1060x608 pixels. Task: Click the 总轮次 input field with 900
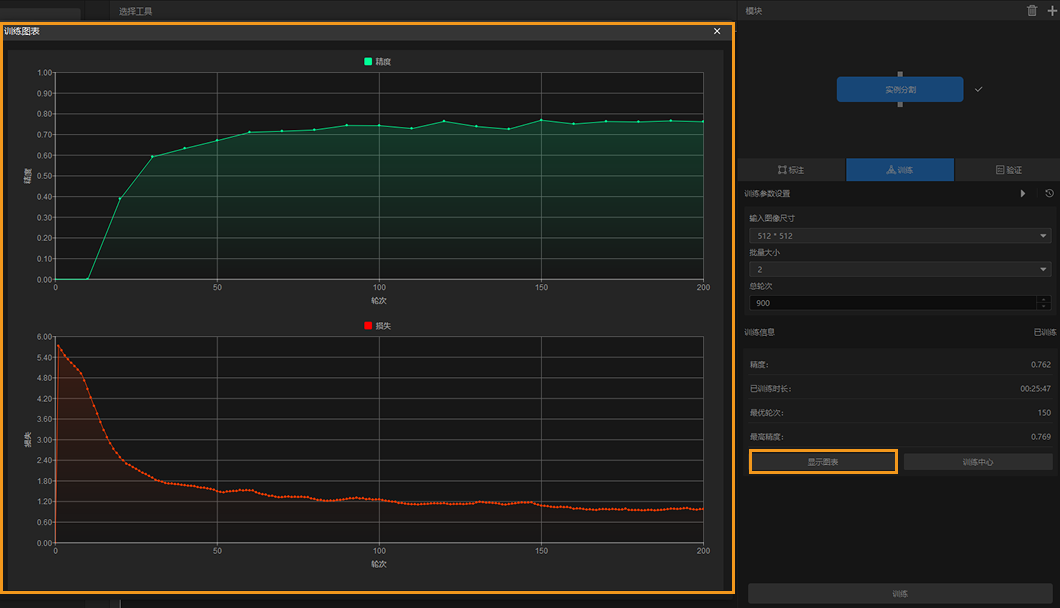[890, 303]
